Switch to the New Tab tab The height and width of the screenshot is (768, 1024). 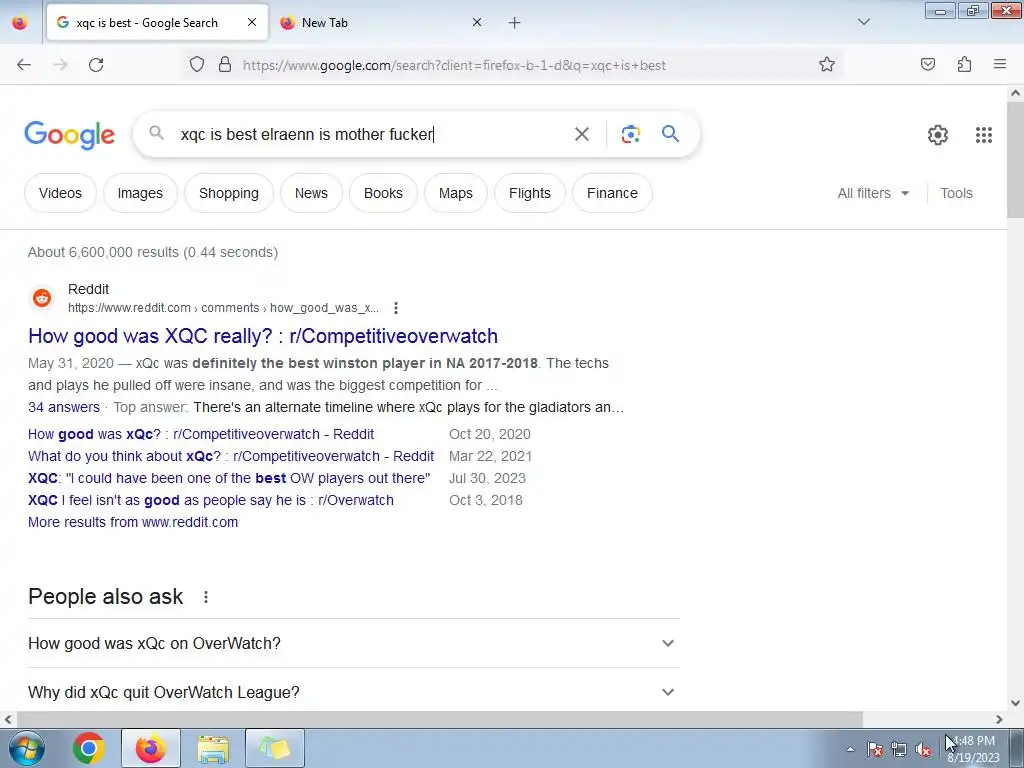[381, 23]
